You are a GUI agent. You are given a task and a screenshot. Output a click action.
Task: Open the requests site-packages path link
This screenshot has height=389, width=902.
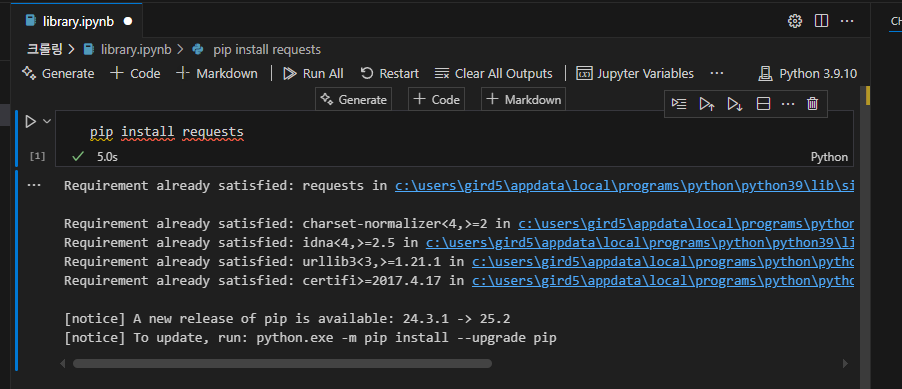(624, 186)
